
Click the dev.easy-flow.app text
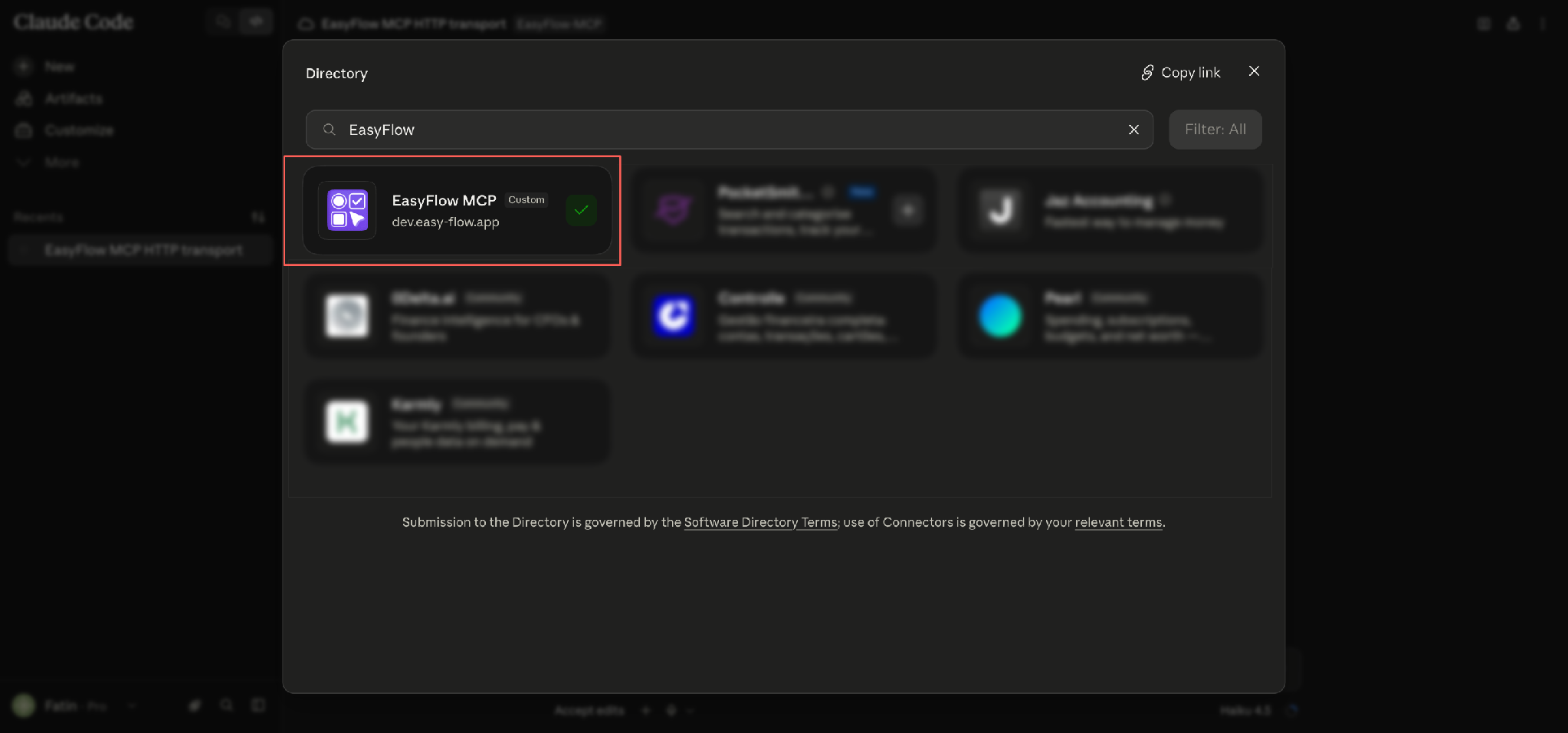point(445,222)
